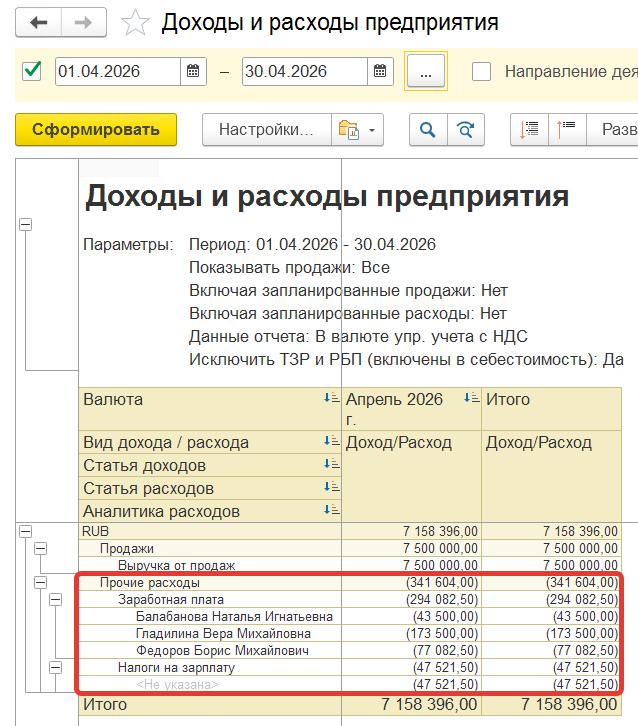Add report to favorites with star icon

[x=135, y=23]
